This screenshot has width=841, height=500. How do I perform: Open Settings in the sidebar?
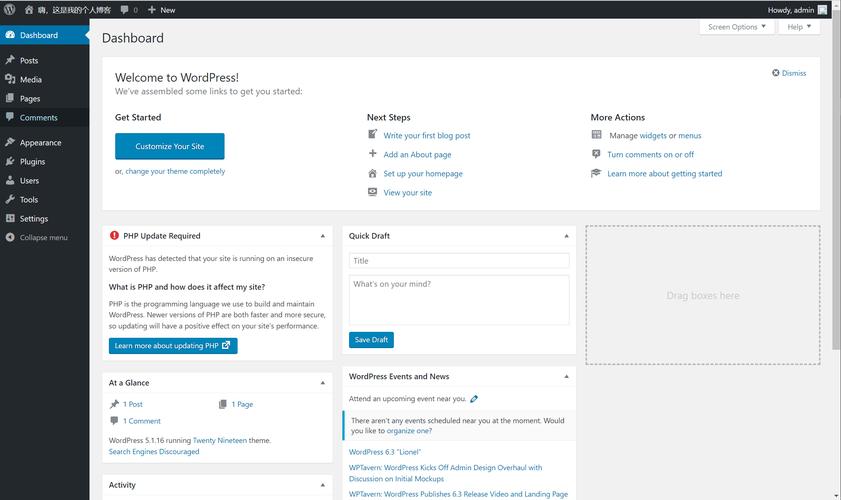coord(45,218)
